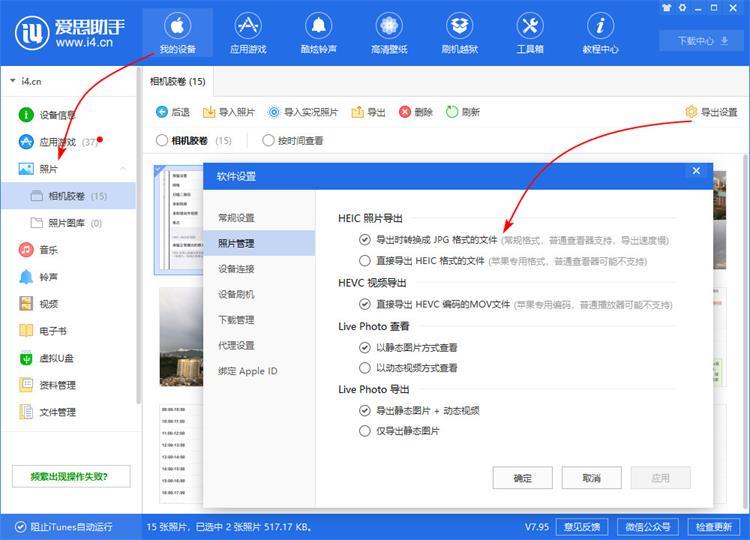
Task: Open 照片管理 in the settings dialog
Action: click(259, 243)
